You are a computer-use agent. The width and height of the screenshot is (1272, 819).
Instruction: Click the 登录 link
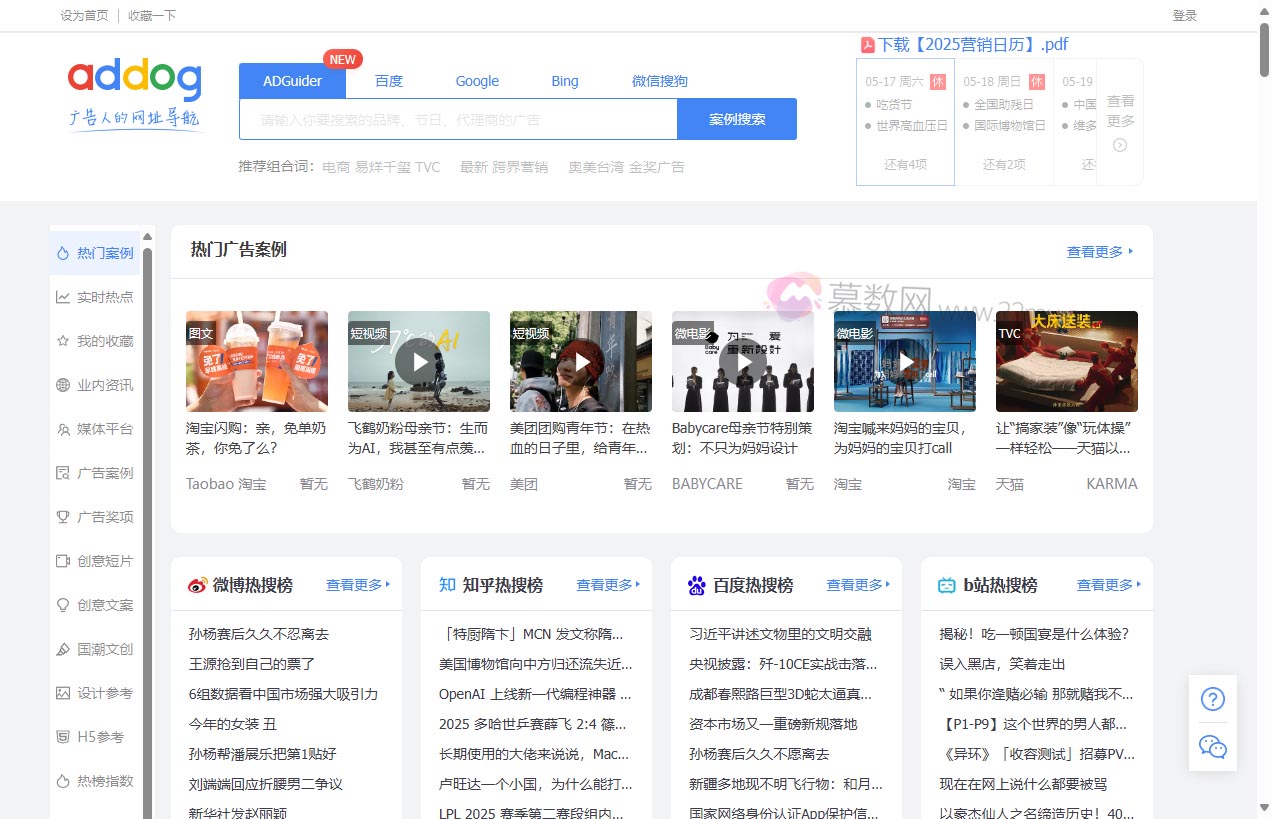pos(1184,15)
